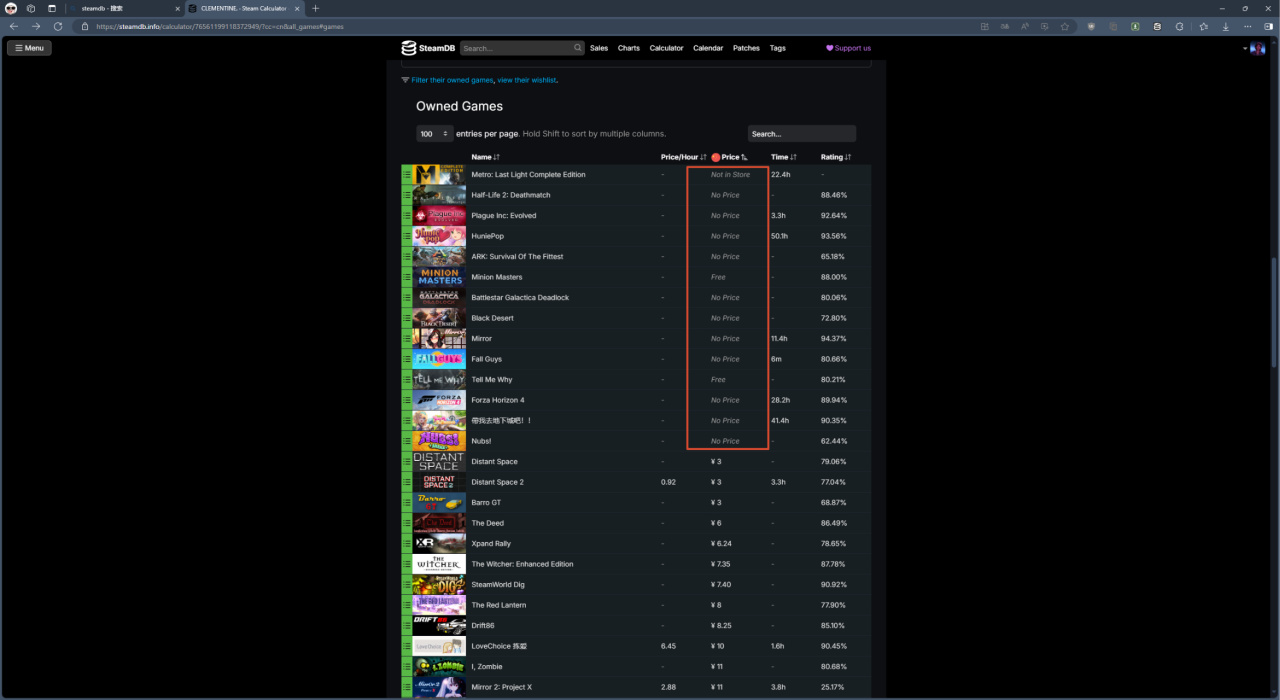This screenshot has height=700, width=1280.
Task: Close the CLEMENTINE Steam Calculator tab
Action: (297, 8)
